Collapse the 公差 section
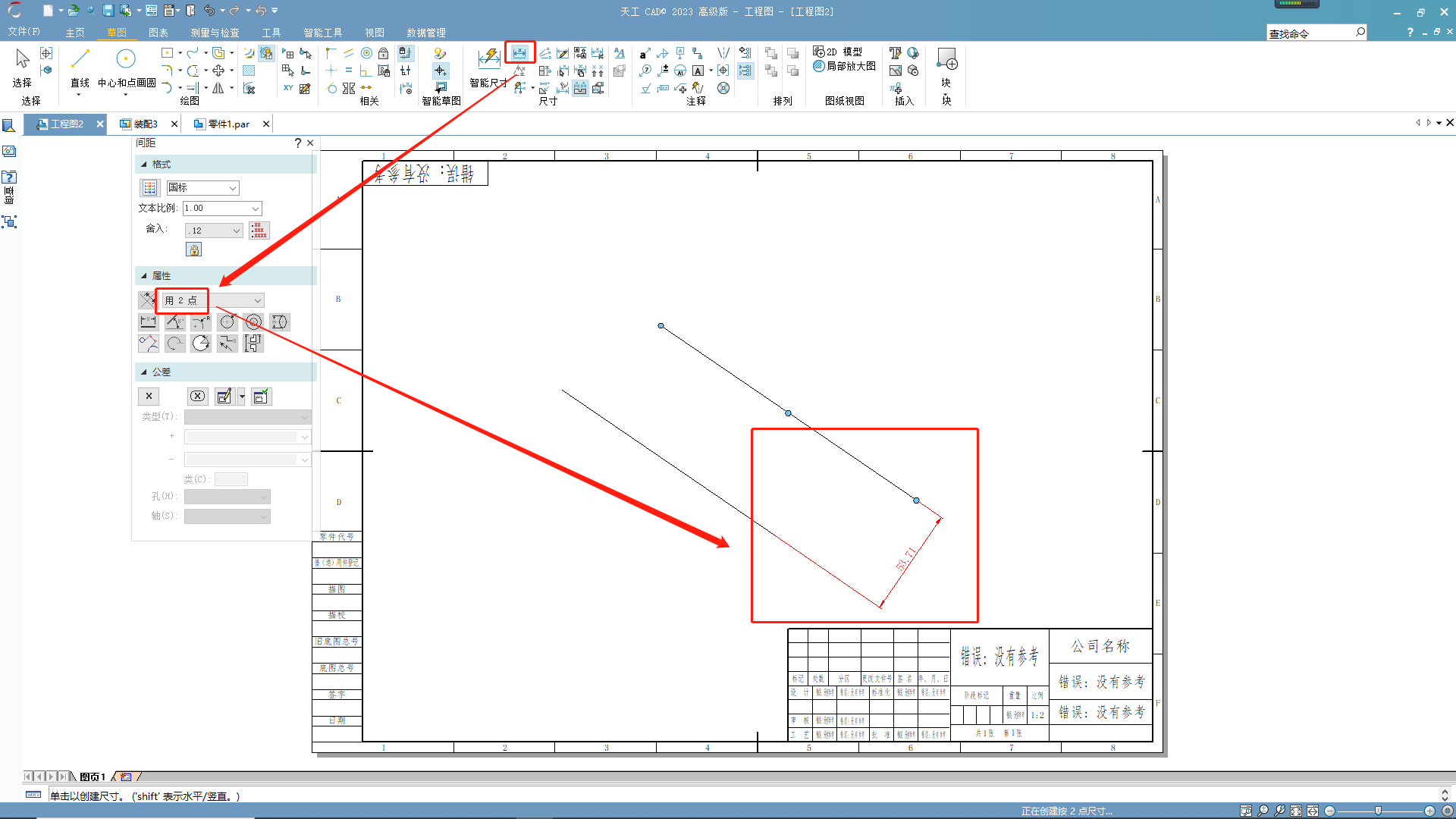 pyautogui.click(x=144, y=372)
